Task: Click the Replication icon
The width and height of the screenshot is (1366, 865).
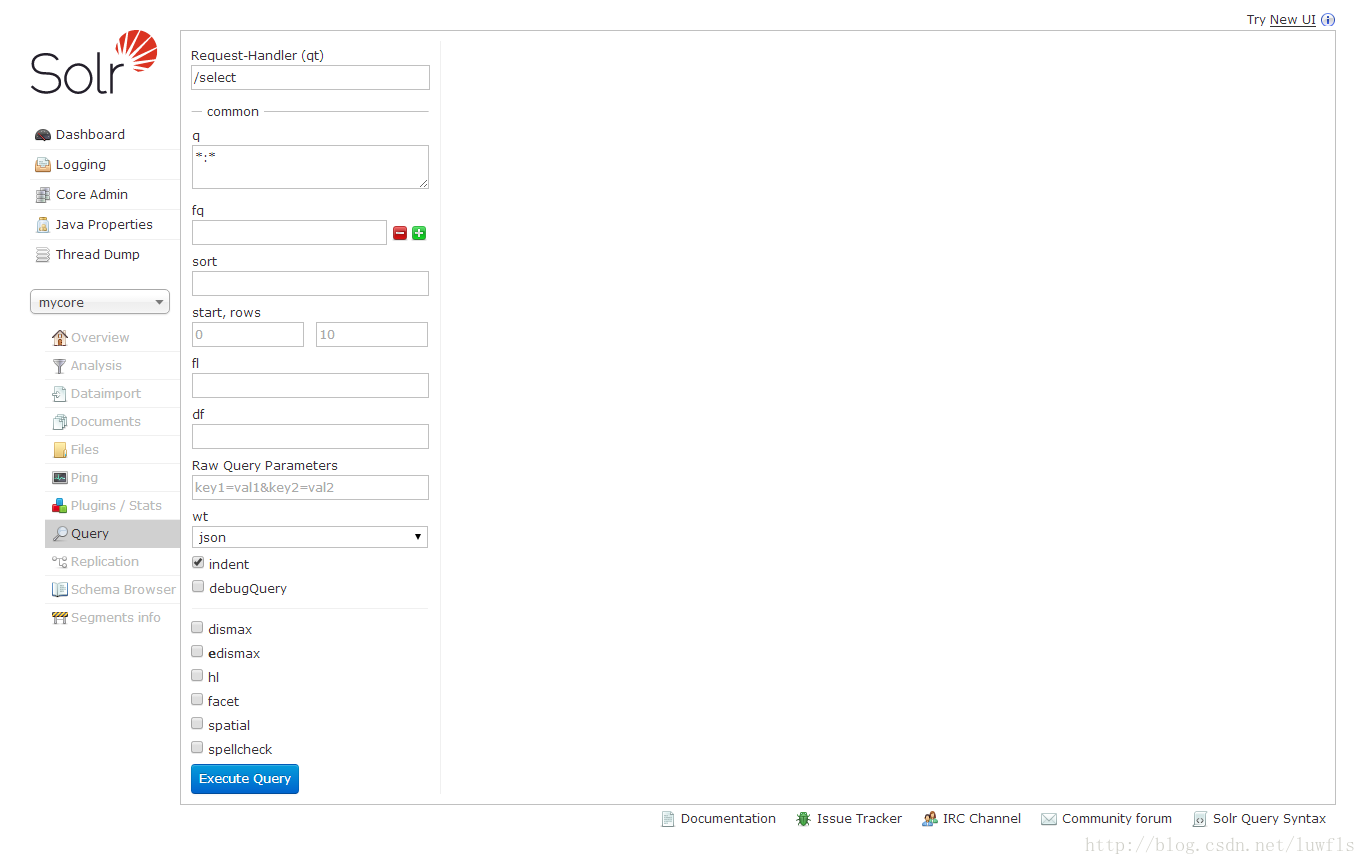Action: click(60, 562)
